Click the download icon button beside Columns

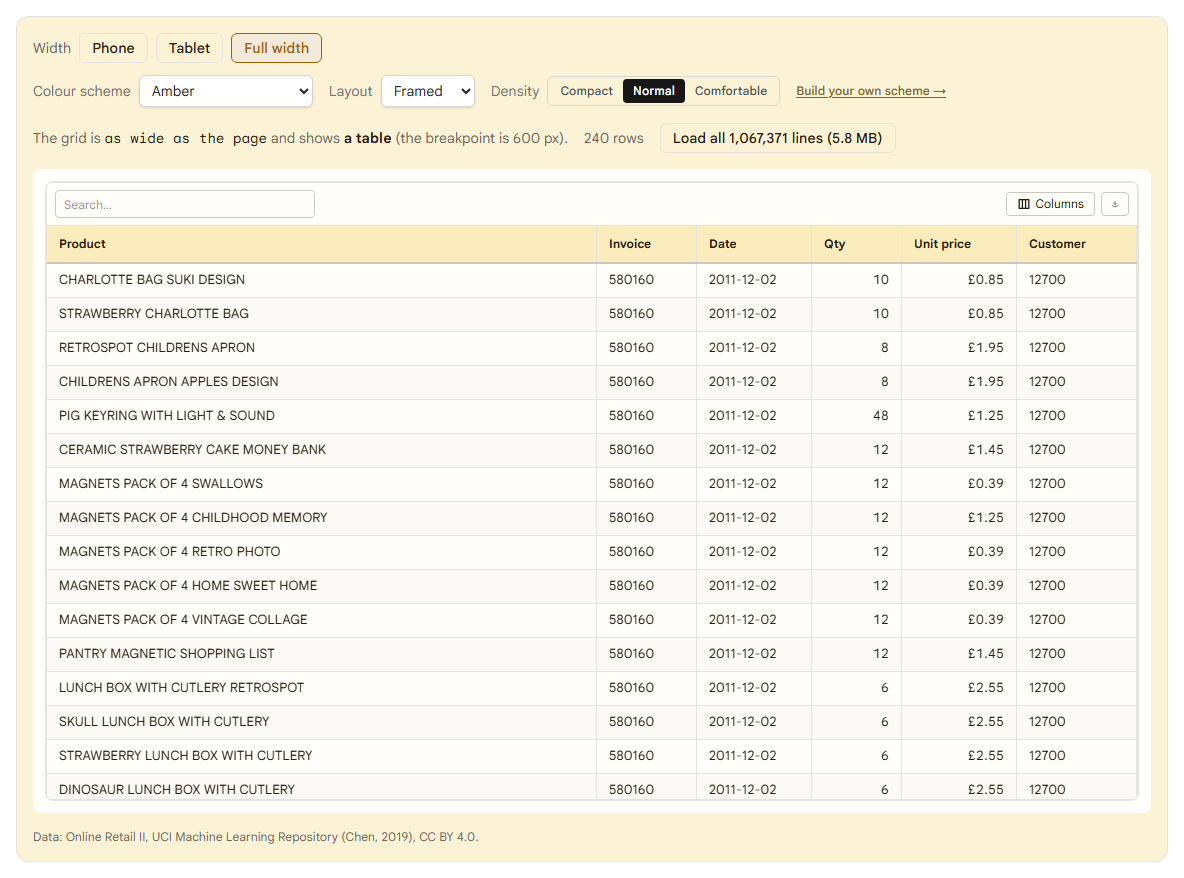pyautogui.click(x=1115, y=204)
